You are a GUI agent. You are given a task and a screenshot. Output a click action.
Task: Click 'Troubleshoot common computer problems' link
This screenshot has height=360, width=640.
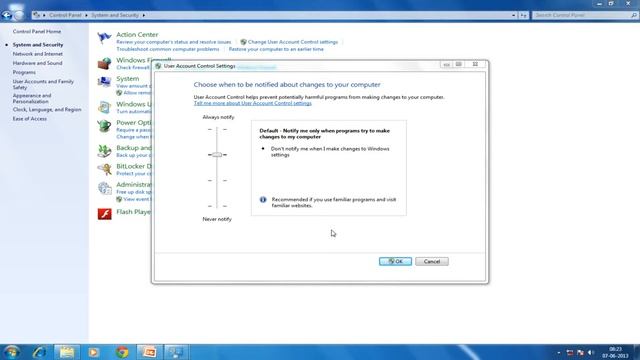[x=168, y=49]
